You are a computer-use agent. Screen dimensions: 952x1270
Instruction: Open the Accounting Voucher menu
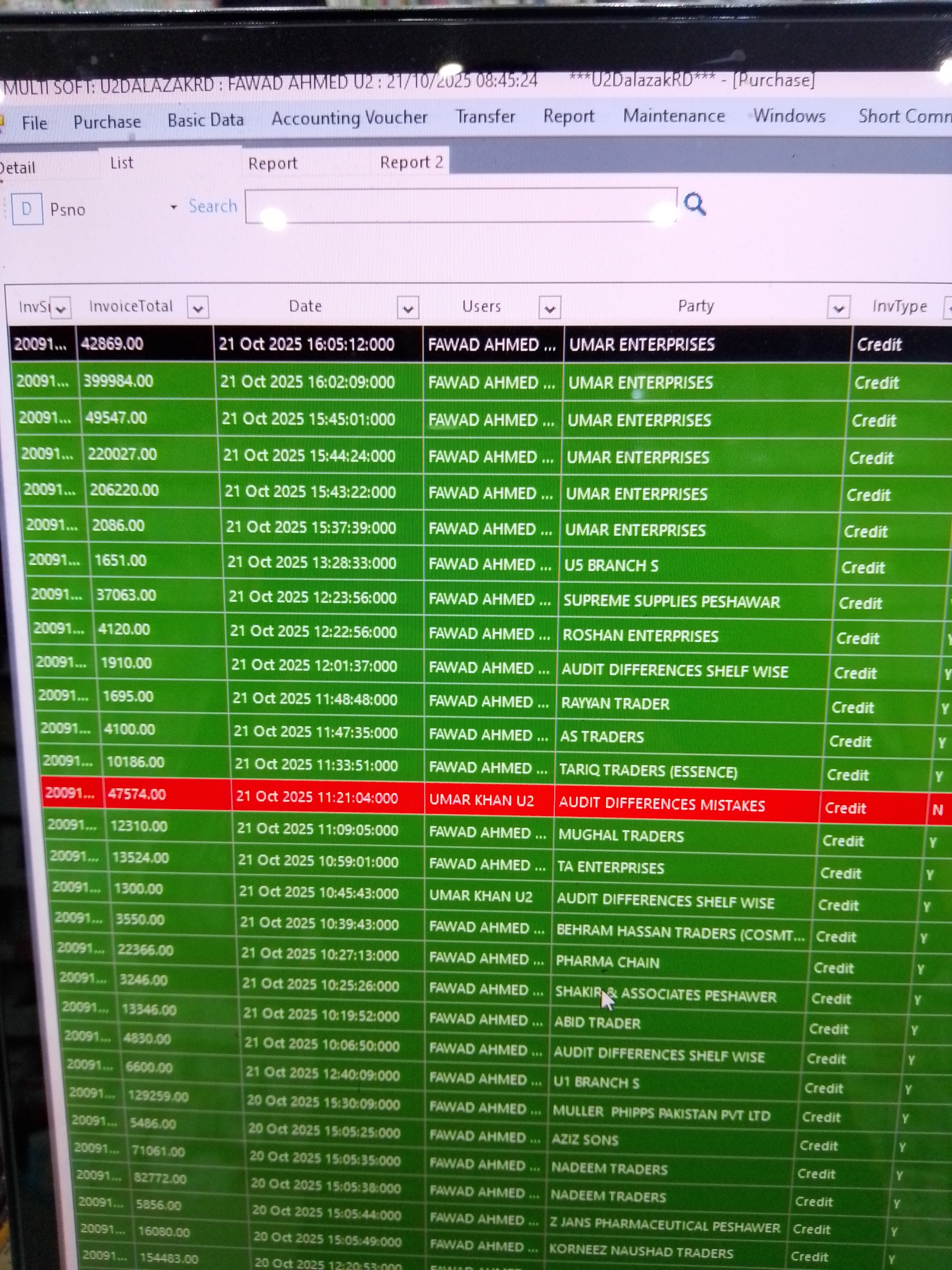point(349,118)
